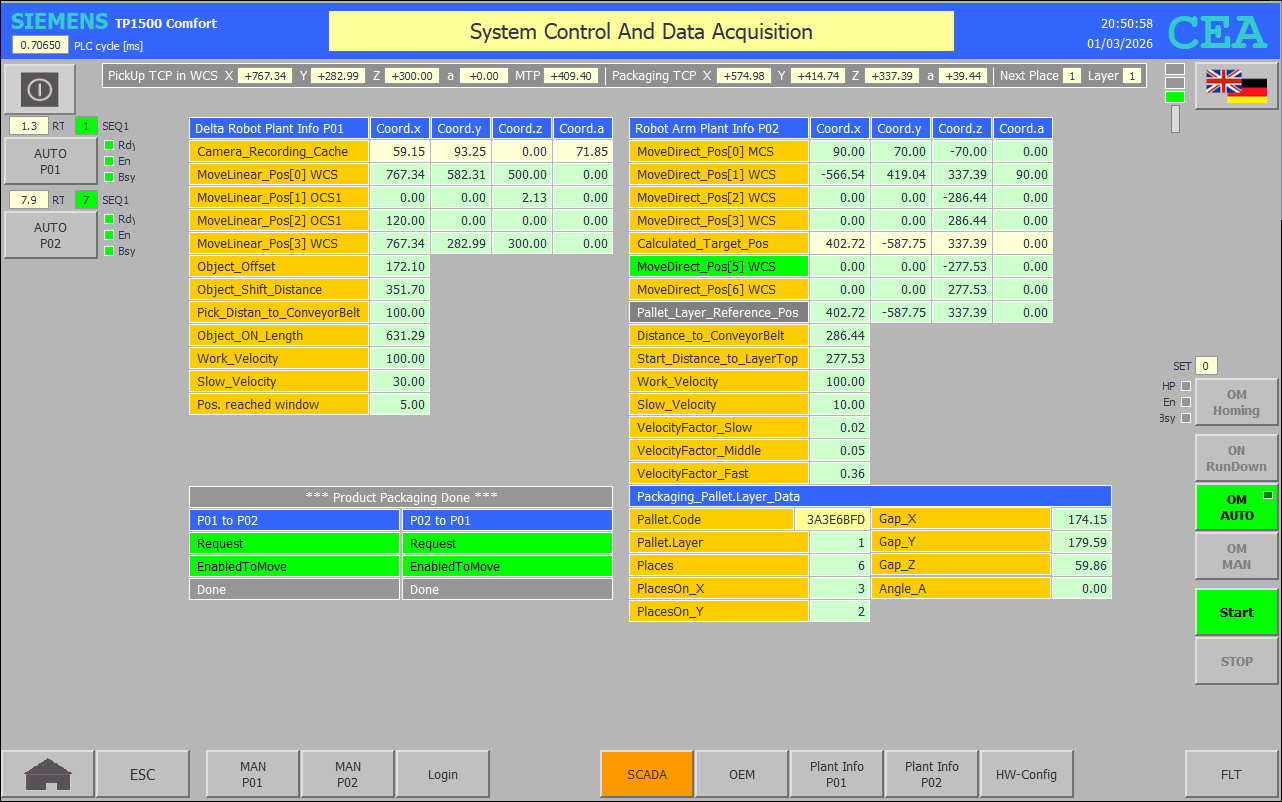Toggle AUTO P02 mode button
This screenshot has width=1282, height=802.
tap(50, 235)
